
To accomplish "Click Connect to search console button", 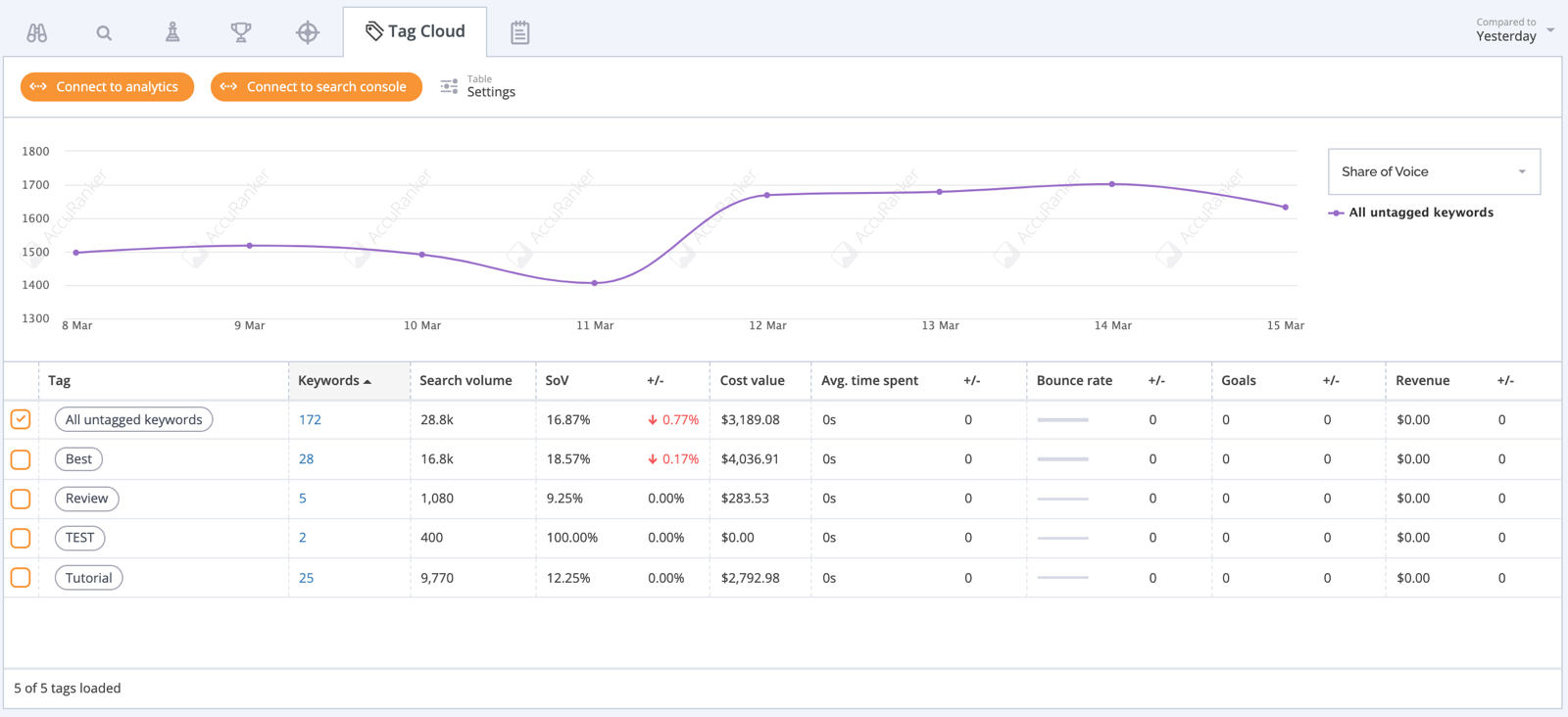I will (316, 87).
